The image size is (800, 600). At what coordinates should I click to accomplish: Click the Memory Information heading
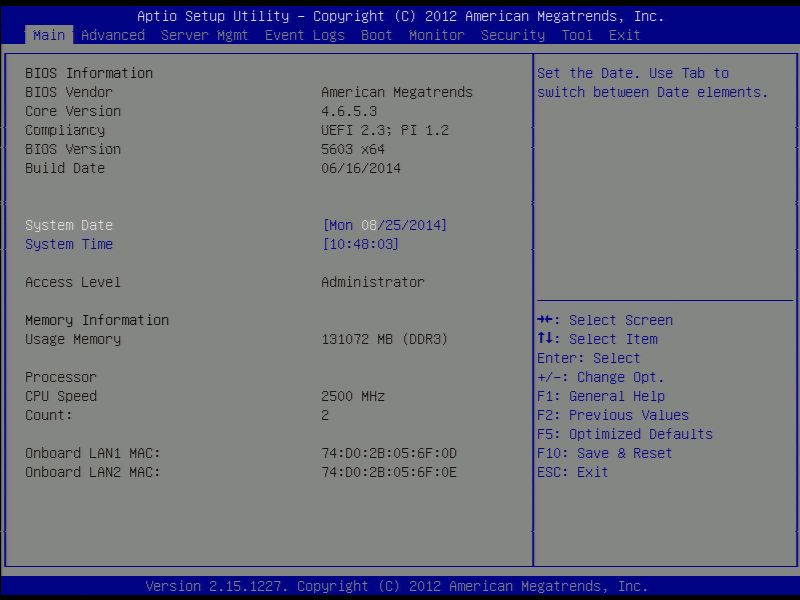[97, 320]
